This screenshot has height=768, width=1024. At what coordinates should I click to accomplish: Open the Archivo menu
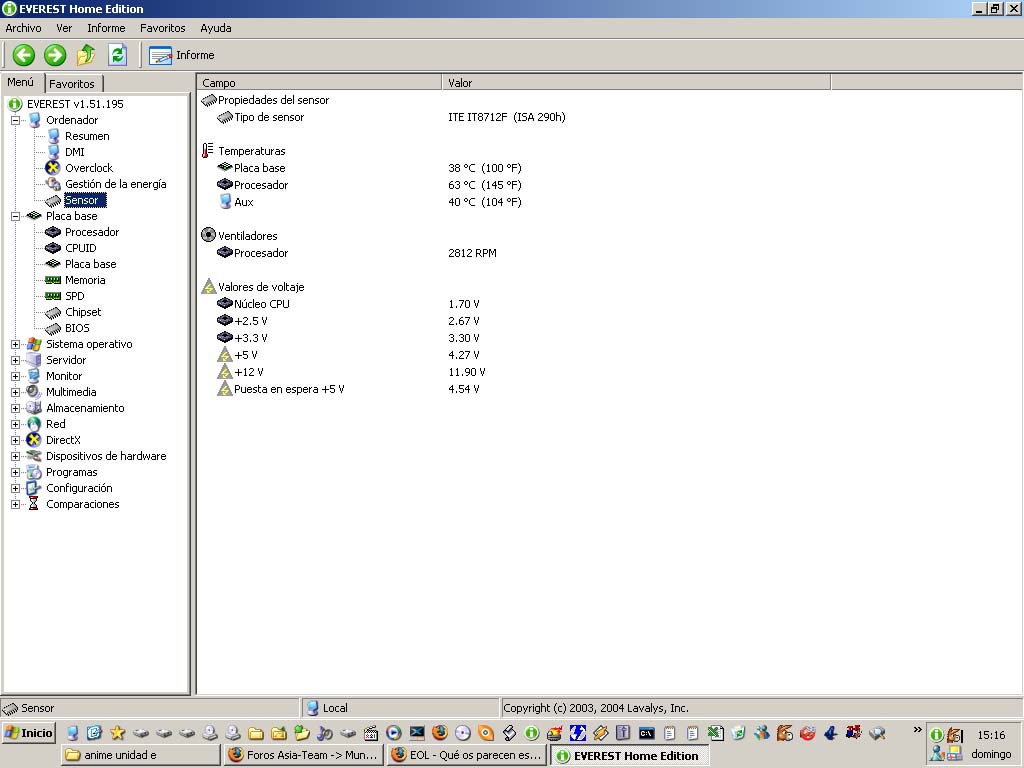click(23, 28)
